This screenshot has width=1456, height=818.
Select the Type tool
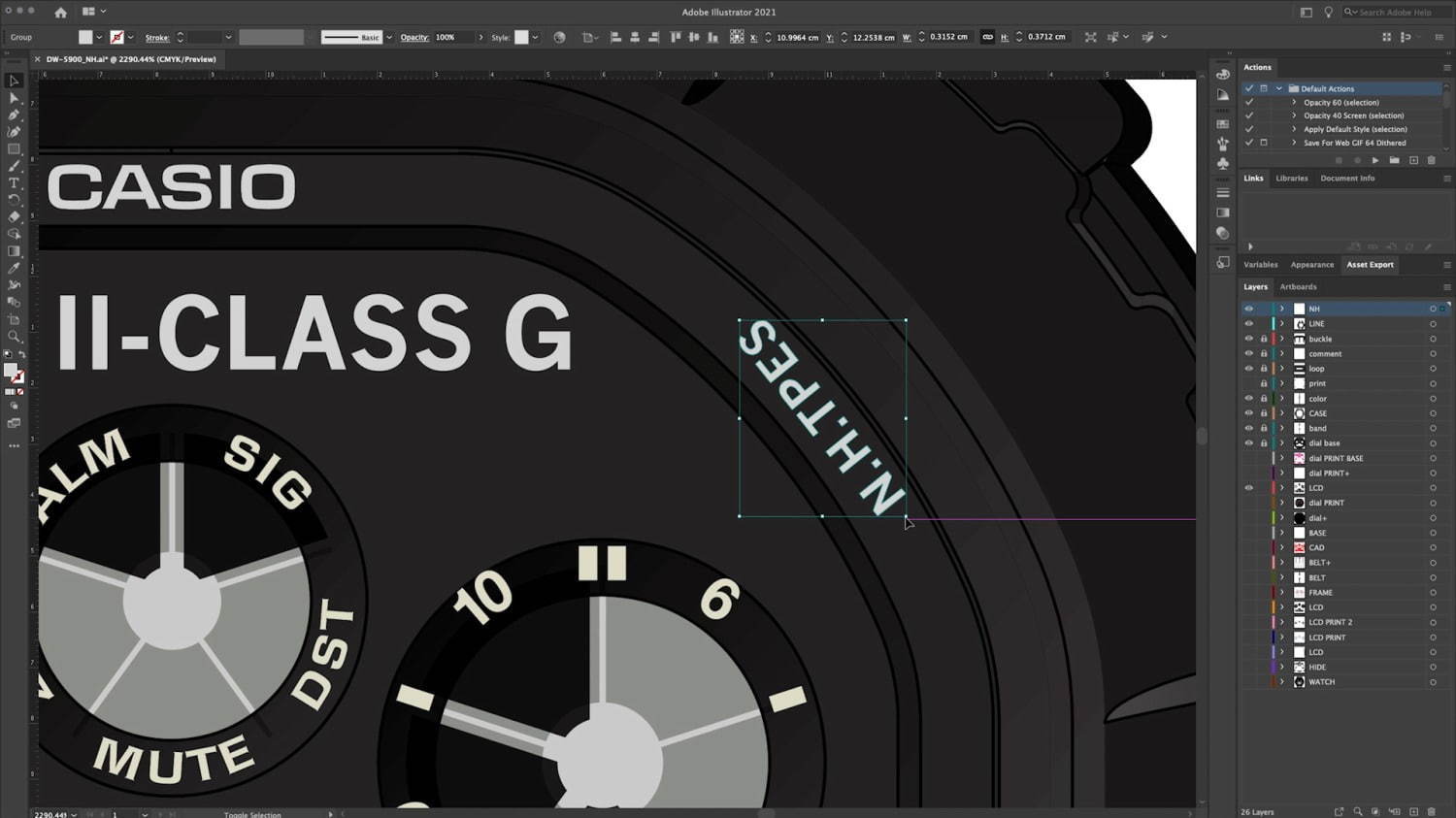(14, 182)
